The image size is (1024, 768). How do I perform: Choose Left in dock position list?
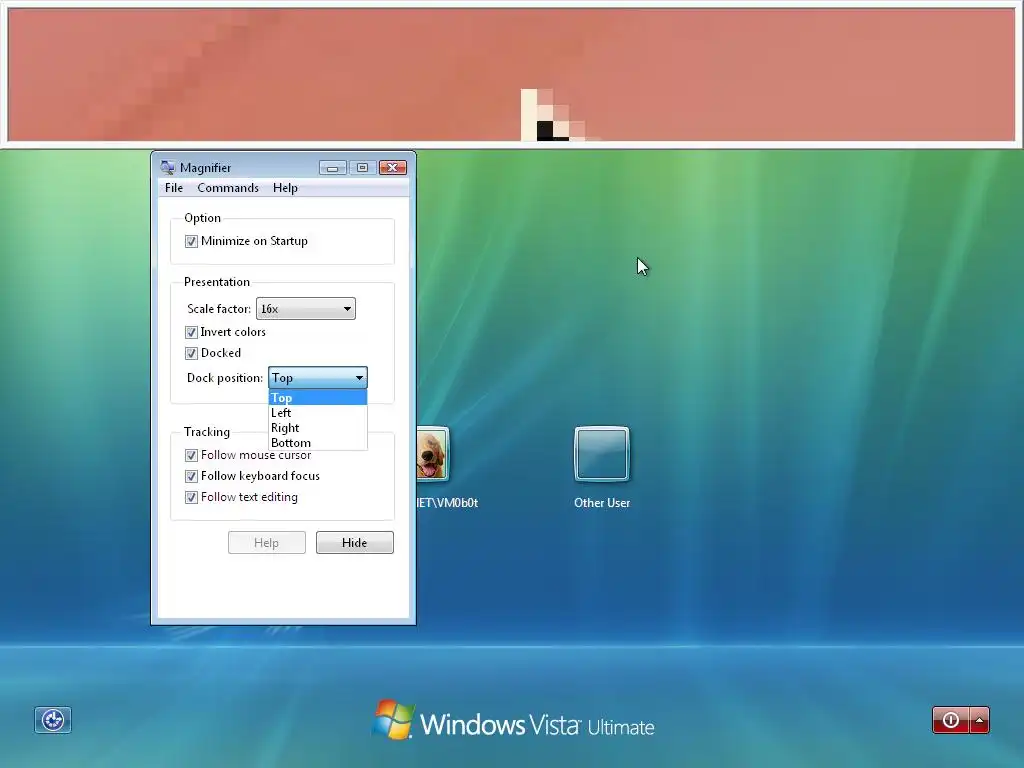coord(317,413)
